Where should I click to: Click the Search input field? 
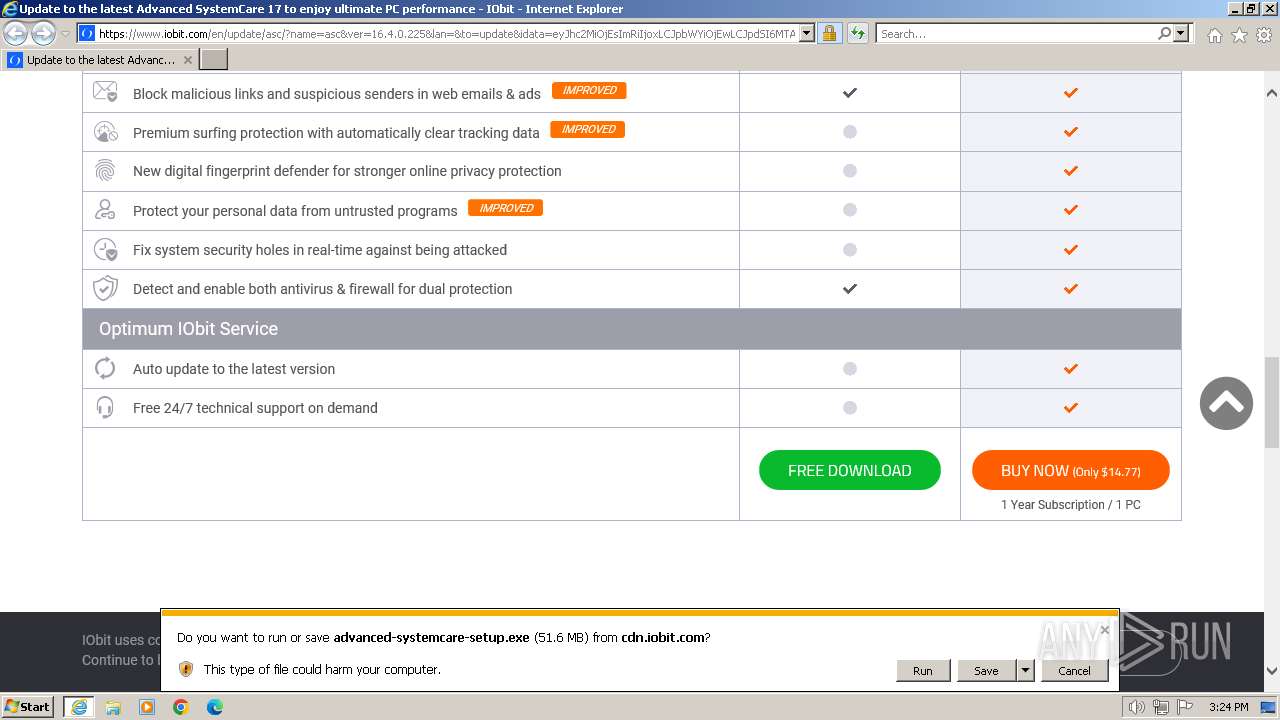coord(1016,33)
